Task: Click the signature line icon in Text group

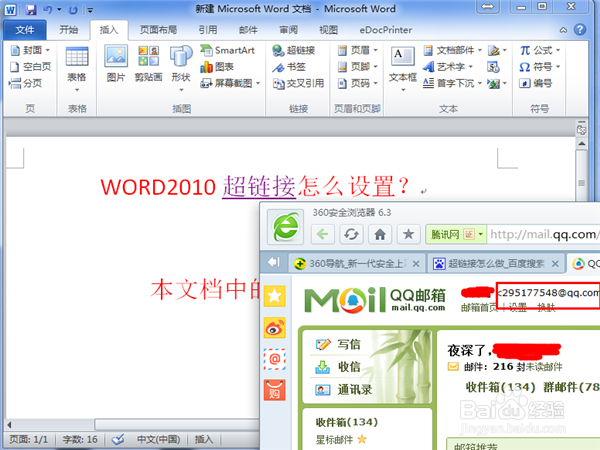Action: pyautogui.click(x=494, y=50)
